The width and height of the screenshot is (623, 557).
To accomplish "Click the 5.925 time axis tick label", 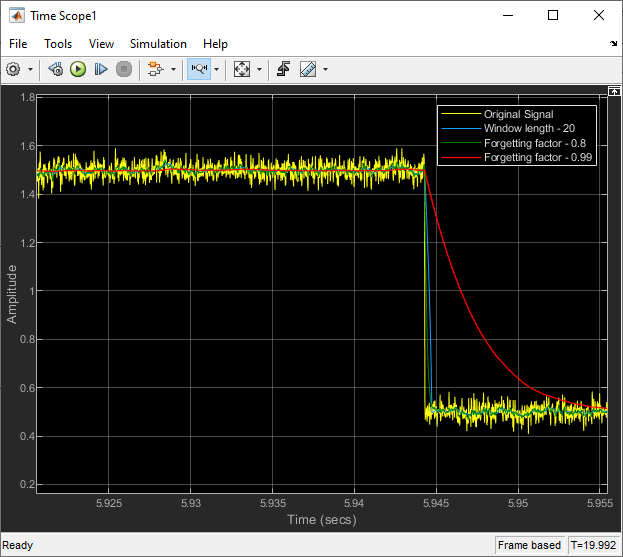I will click(109, 503).
